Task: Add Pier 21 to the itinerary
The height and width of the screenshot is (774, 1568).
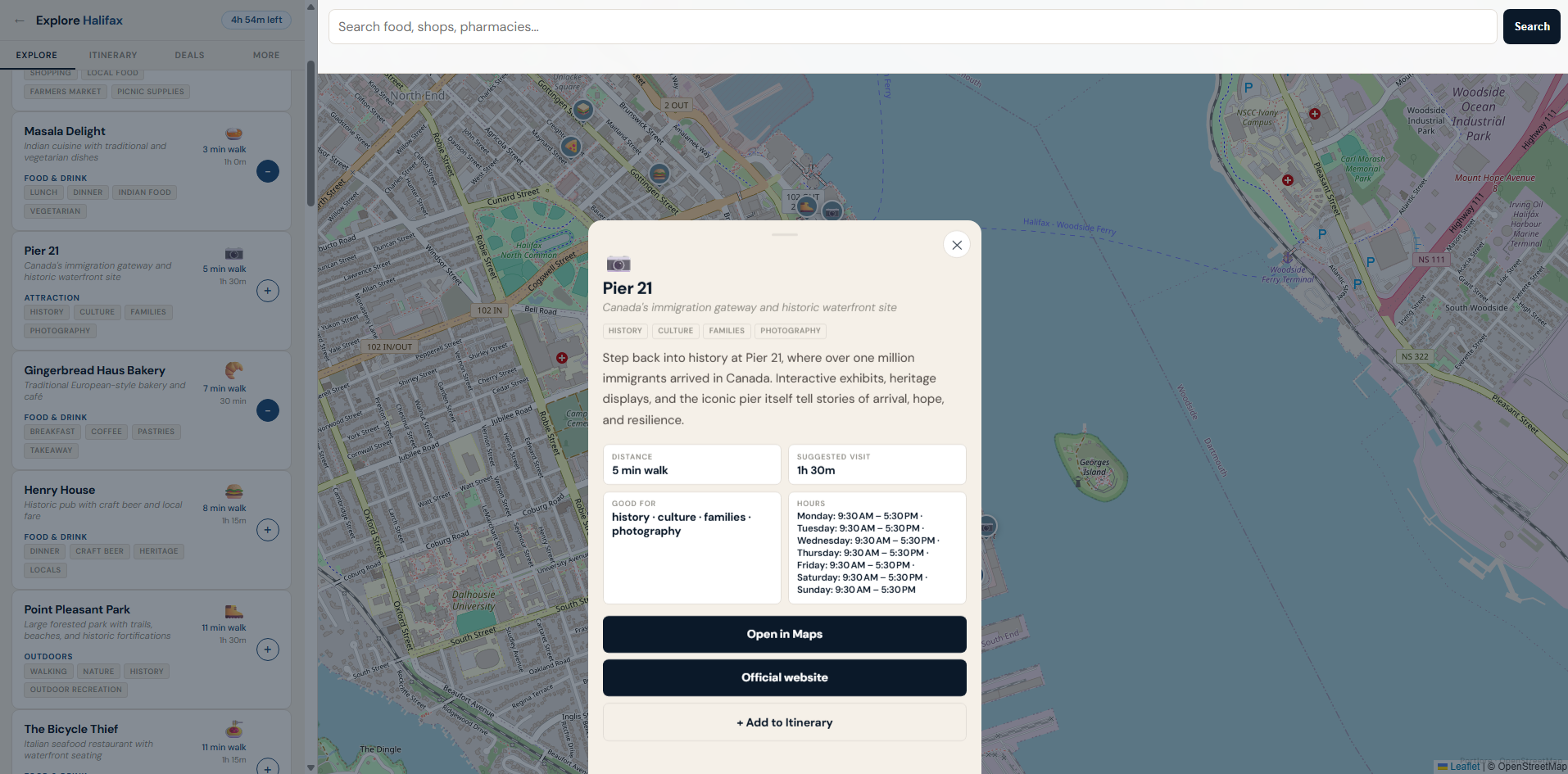Action: click(x=785, y=722)
